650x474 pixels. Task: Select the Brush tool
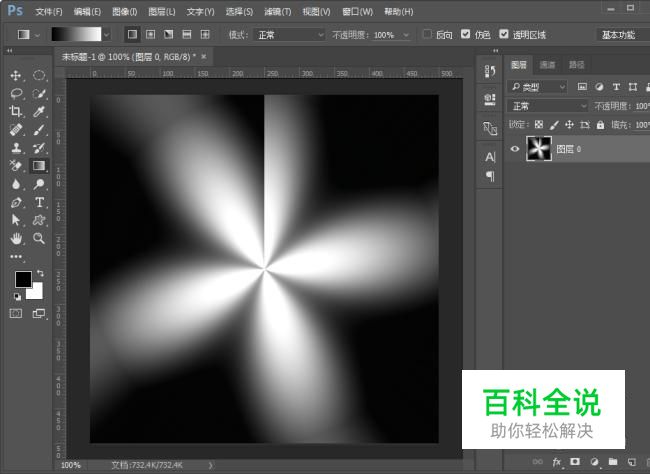point(39,129)
